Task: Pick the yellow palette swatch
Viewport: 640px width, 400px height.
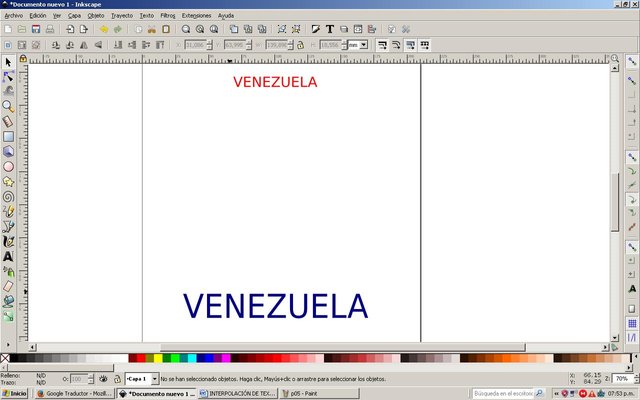Action: point(158,358)
